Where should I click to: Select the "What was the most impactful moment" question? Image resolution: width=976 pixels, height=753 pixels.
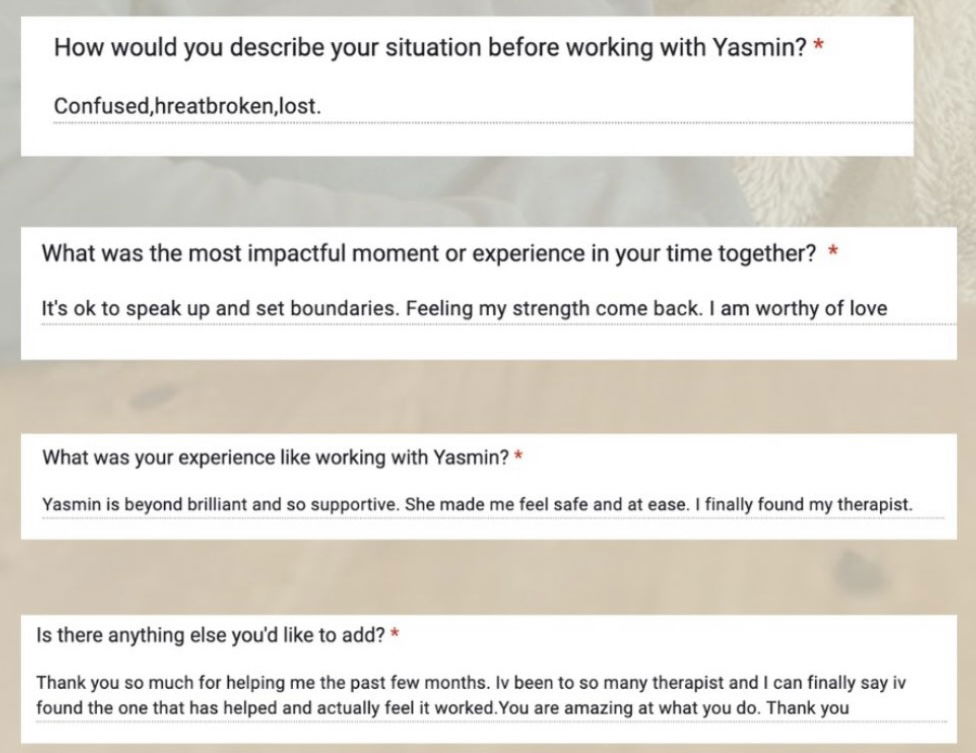coord(428,254)
